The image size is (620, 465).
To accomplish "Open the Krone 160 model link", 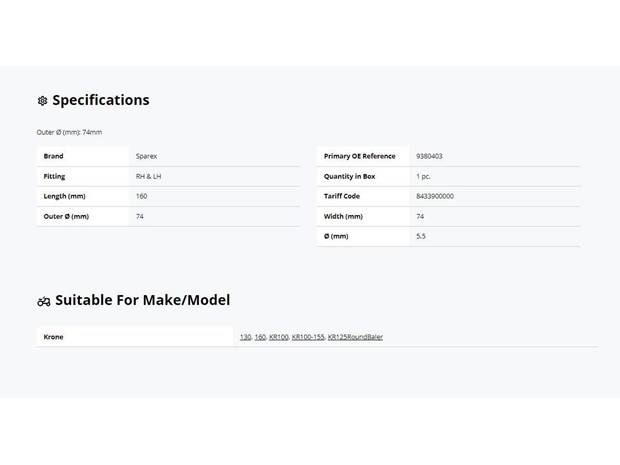I will [x=260, y=337].
